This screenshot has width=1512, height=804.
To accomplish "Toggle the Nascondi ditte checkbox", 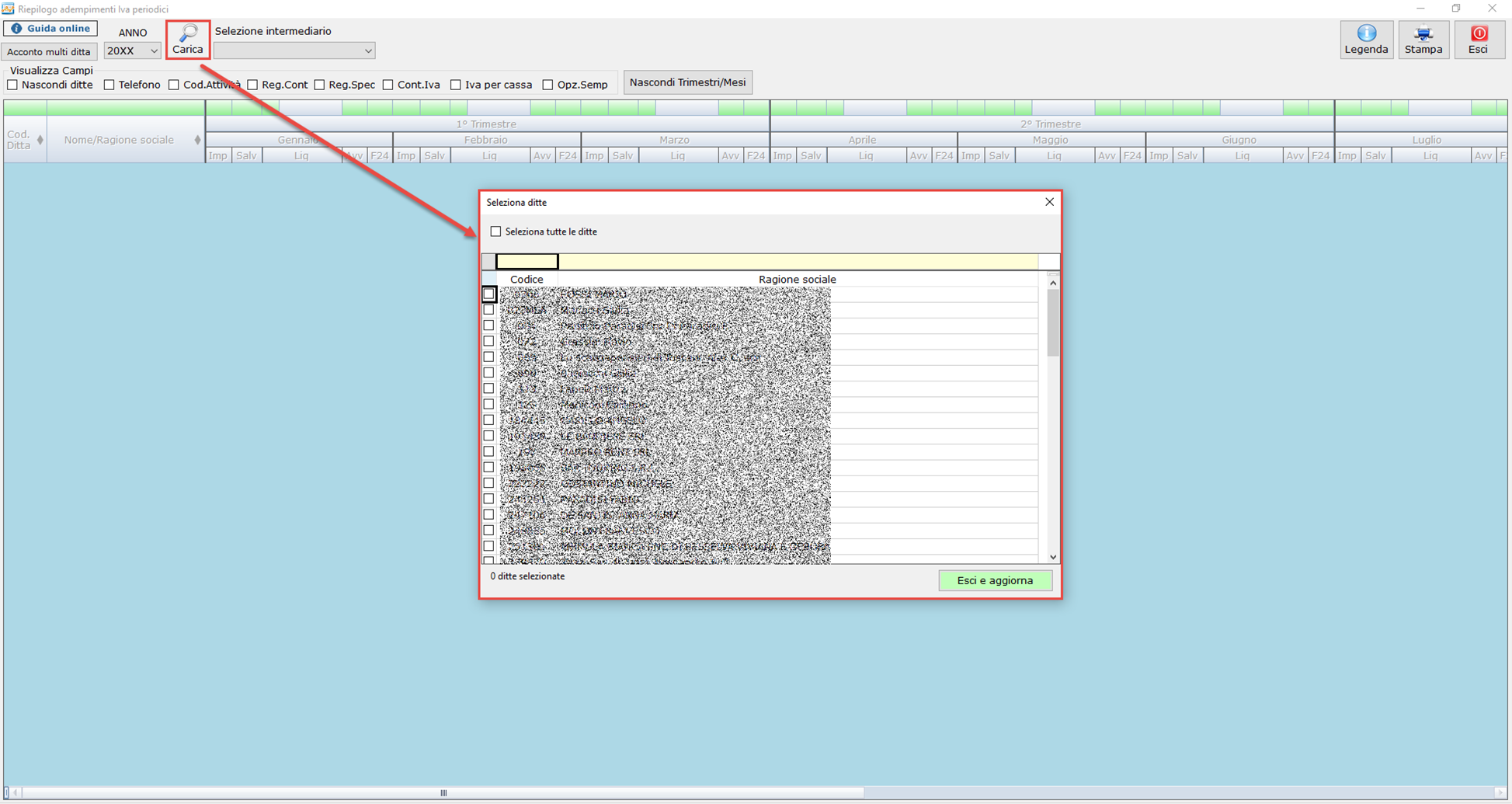I will (x=12, y=85).
